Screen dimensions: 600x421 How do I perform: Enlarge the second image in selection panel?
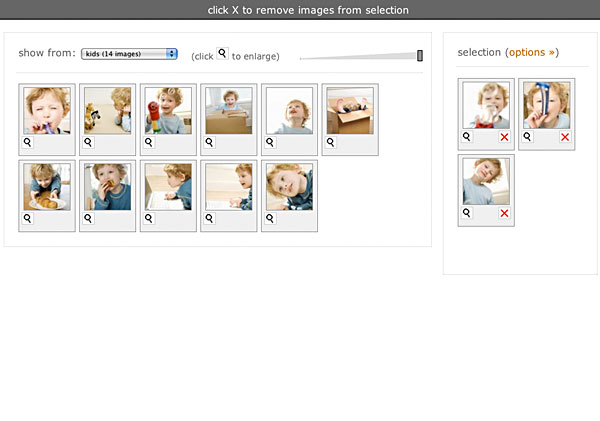click(x=528, y=136)
